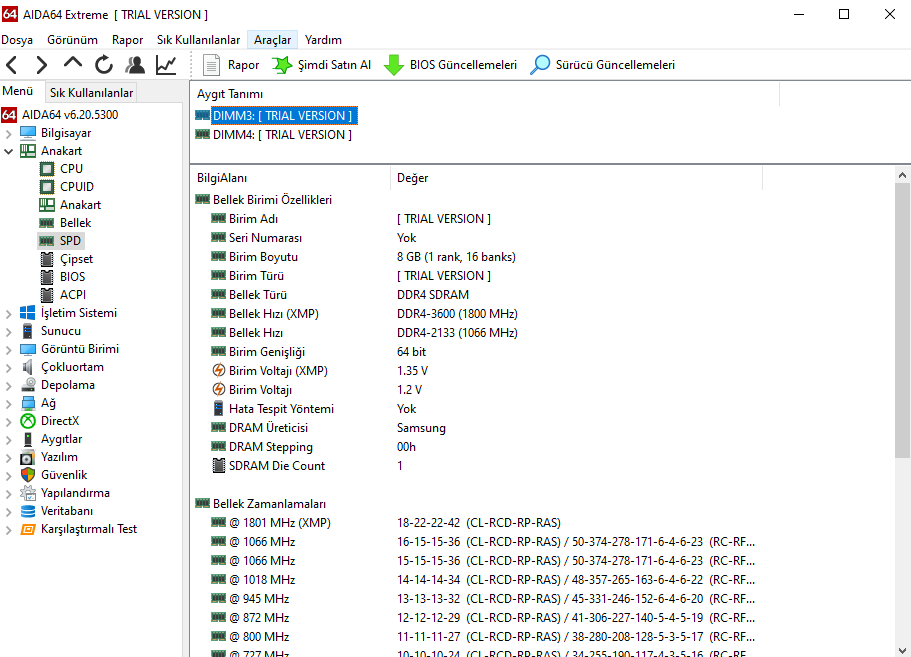Image resolution: width=911 pixels, height=657 pixels.
Task: Select the CPUID chip icon in the tree
Action: (x=47, y=187)
